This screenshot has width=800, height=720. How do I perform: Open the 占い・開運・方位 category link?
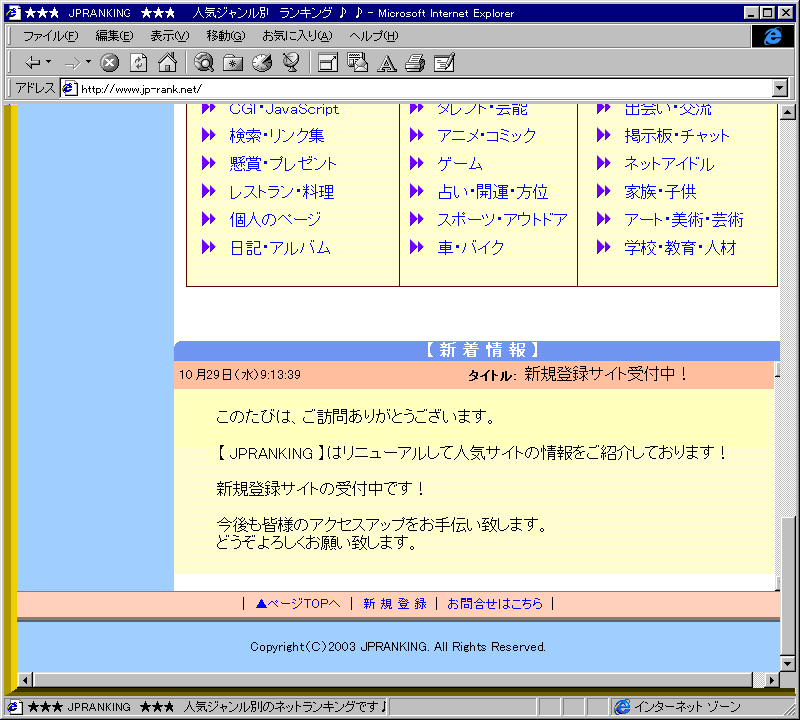[493, 192]
